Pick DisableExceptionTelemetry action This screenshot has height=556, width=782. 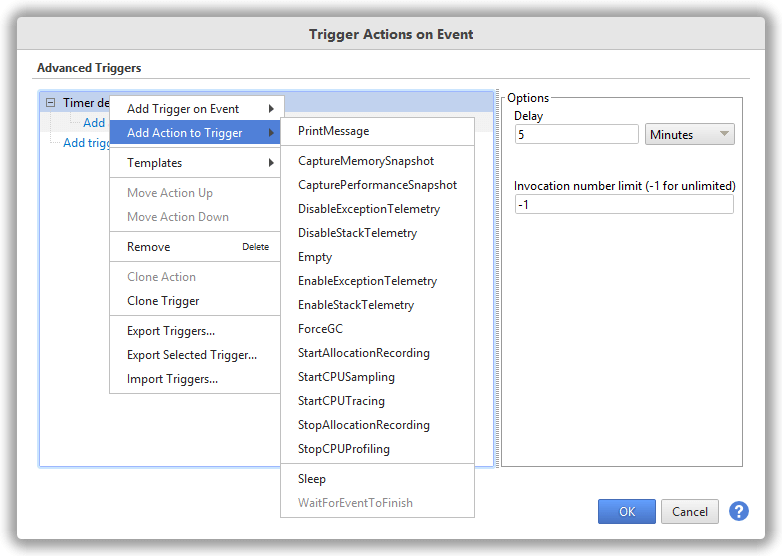[378, 208]
